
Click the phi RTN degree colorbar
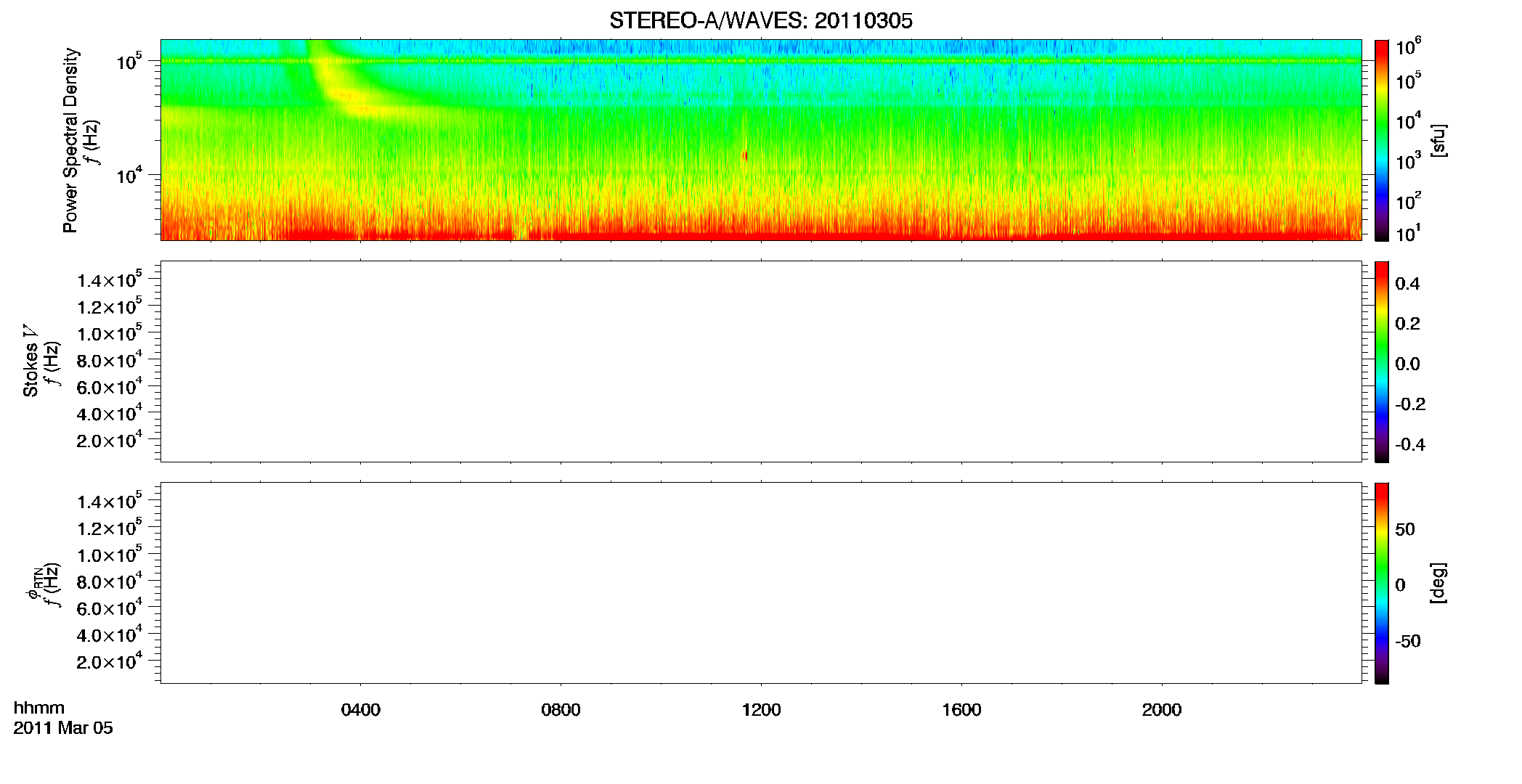(1382, 583)
